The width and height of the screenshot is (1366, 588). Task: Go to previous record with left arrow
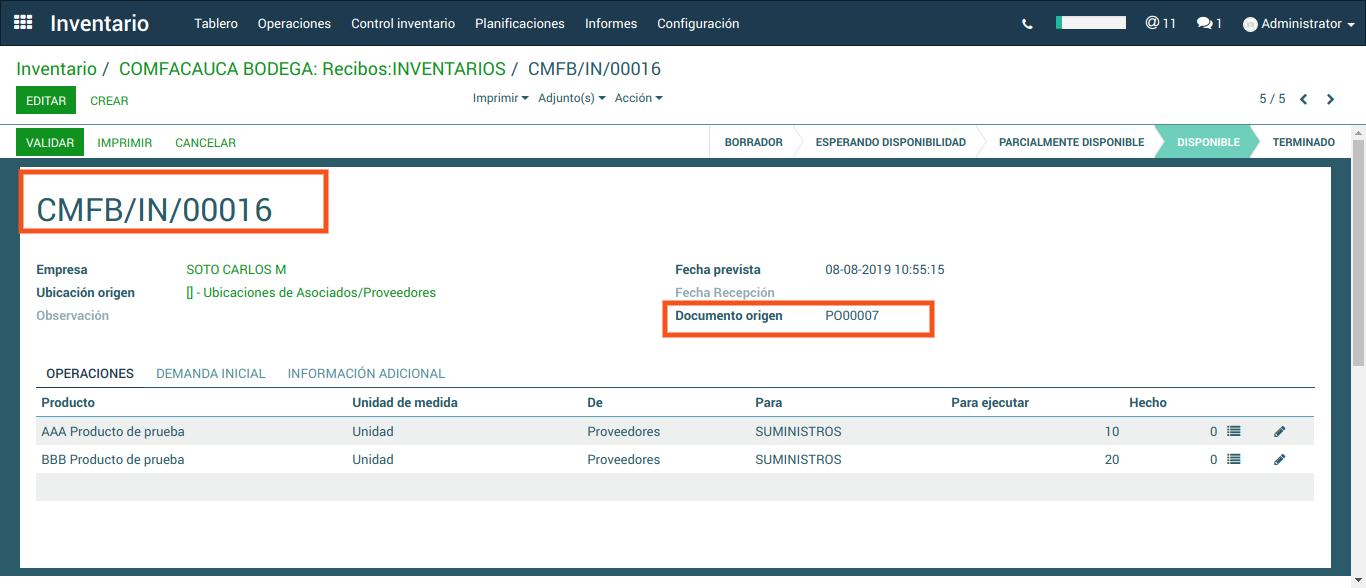[x=1304, y=99]
